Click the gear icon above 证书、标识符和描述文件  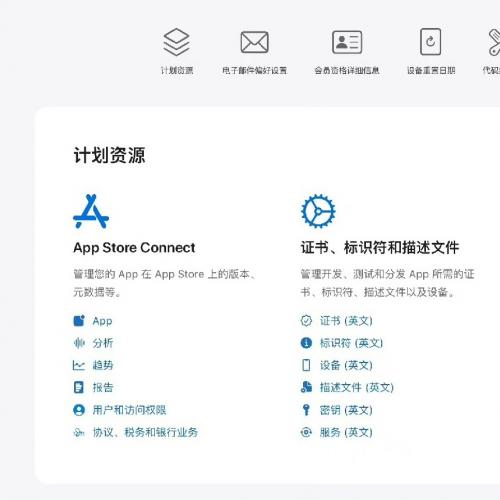(318, 211)
